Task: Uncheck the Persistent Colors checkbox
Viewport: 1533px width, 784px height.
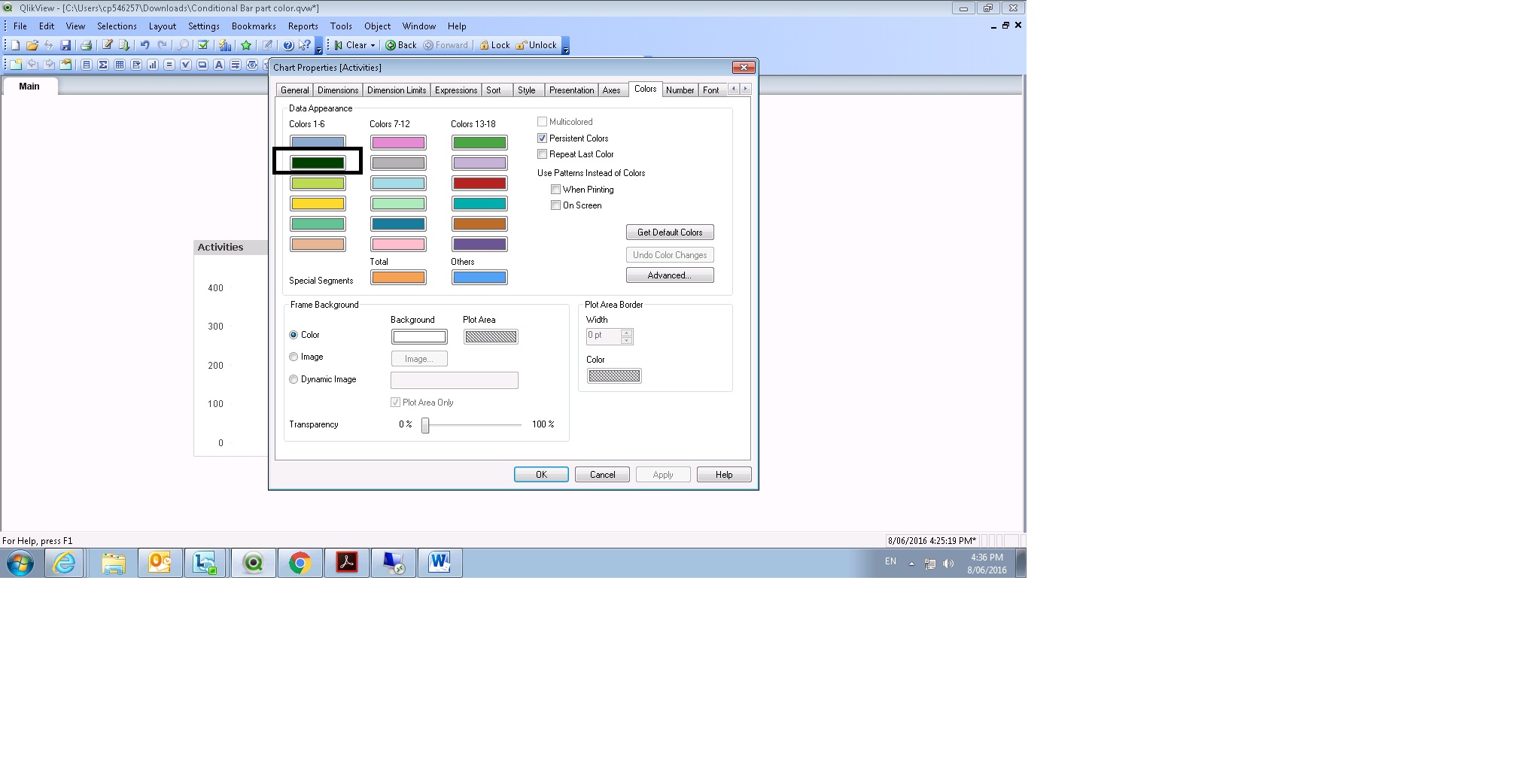Action: [x=542, y=138]
